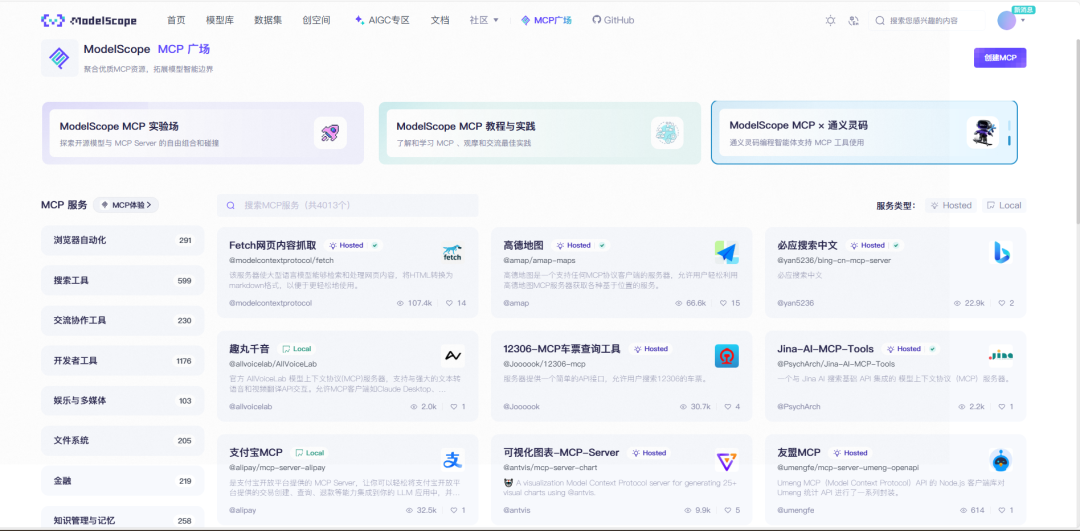The width and height of the screenshot is (1080, 531).
Task: Click the robot icon on 通义灵码 card
Action: pos(983,133)
